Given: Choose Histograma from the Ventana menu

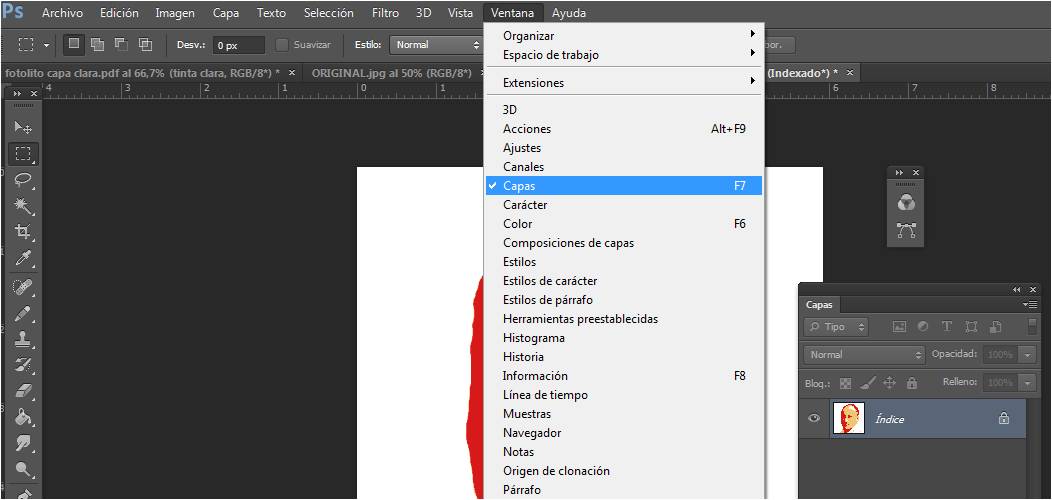Looking at the screenshot, I should 533,338.
